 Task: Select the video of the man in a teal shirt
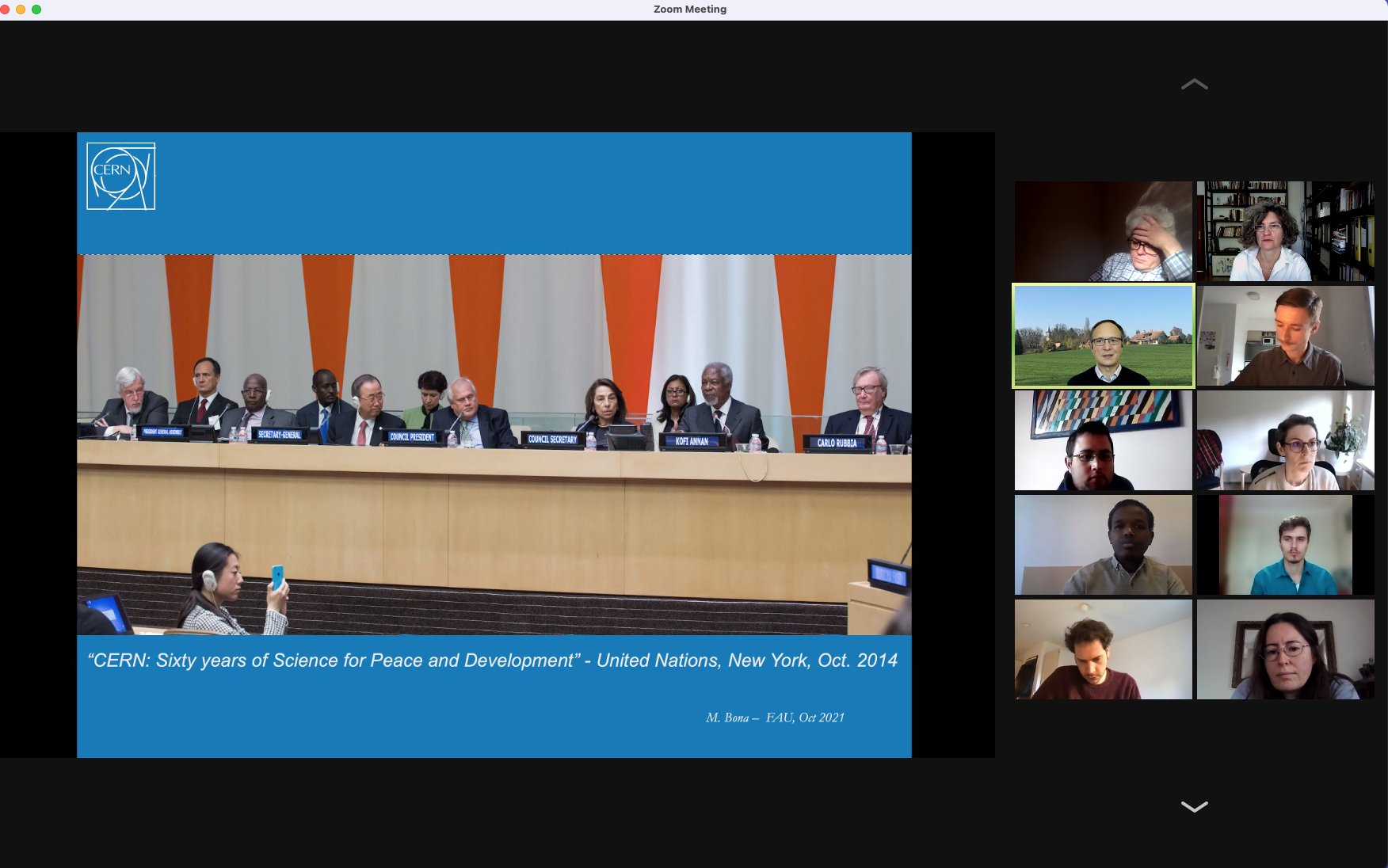click(1285, 545)
